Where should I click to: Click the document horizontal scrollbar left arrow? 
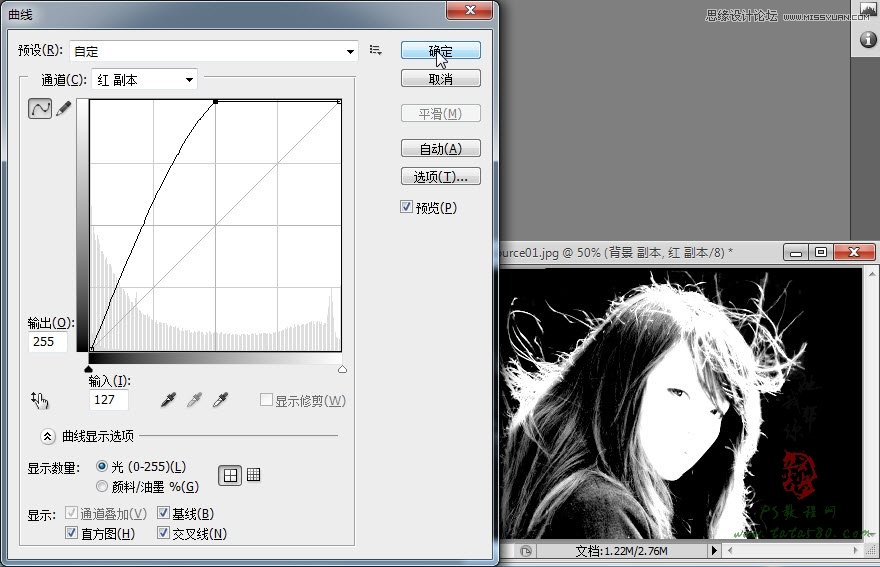[730, 551]
